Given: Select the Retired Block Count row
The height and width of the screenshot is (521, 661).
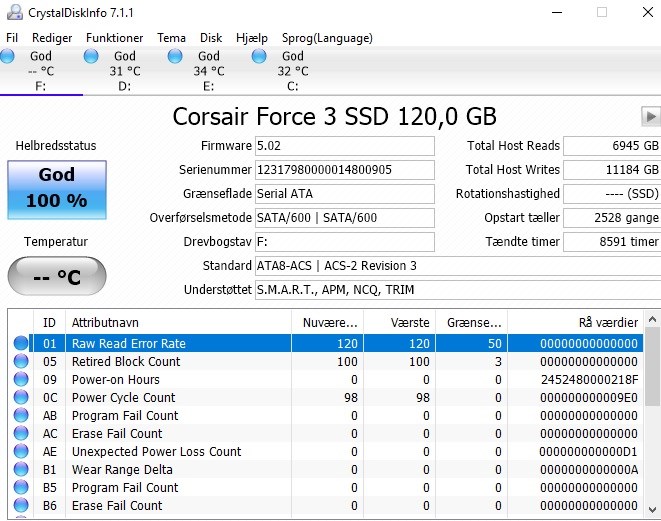Looking at the screenshot, I should coord(325,361).
